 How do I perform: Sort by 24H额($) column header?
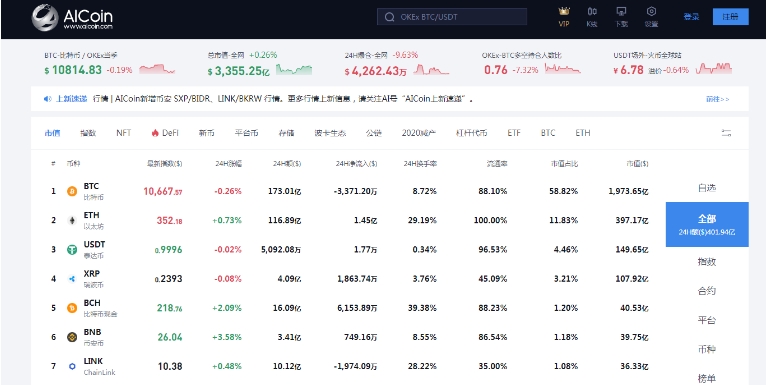tap(287, 164)
